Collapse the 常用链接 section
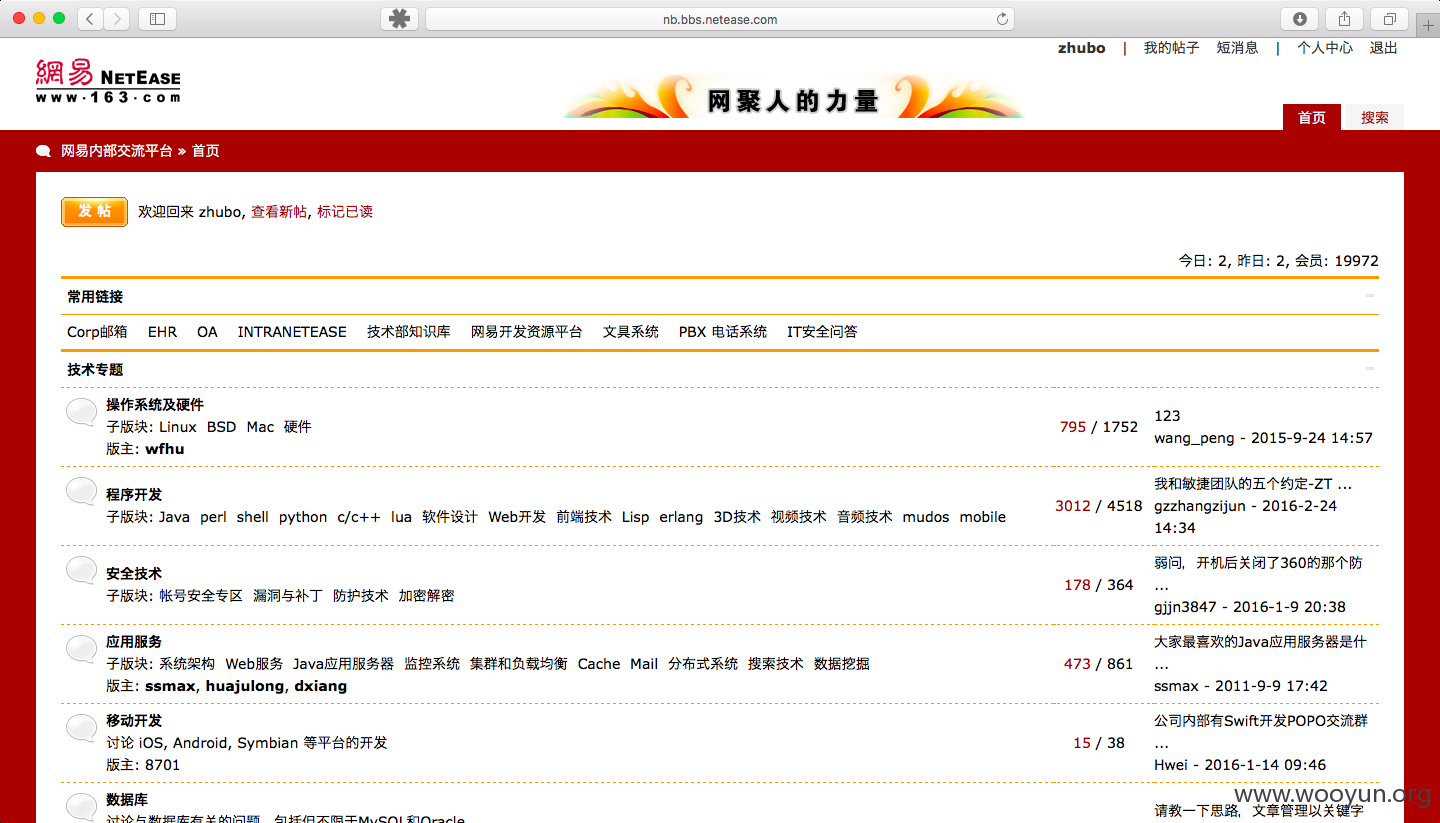 coord(1370,296)
